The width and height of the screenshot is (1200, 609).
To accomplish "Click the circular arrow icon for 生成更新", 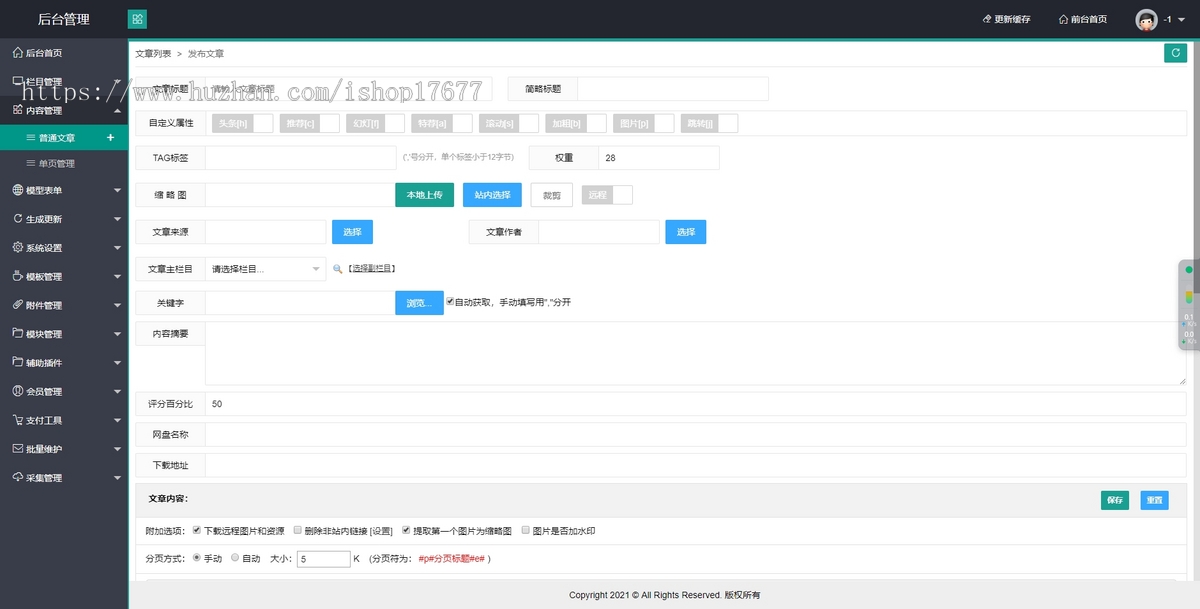I will click(x=18, y=219).
